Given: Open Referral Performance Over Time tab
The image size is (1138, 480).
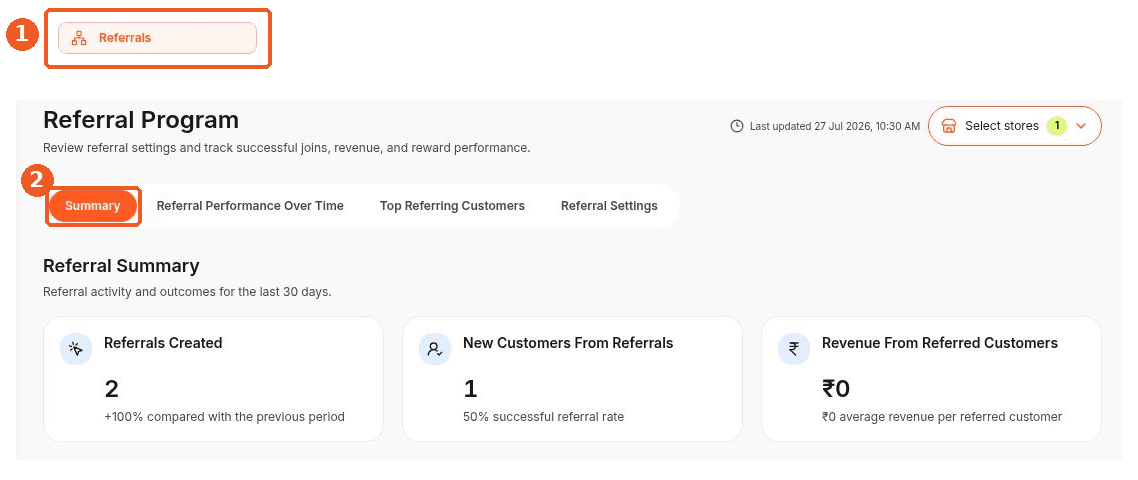Looking at the screenshot, I should (x=250, y=206).
